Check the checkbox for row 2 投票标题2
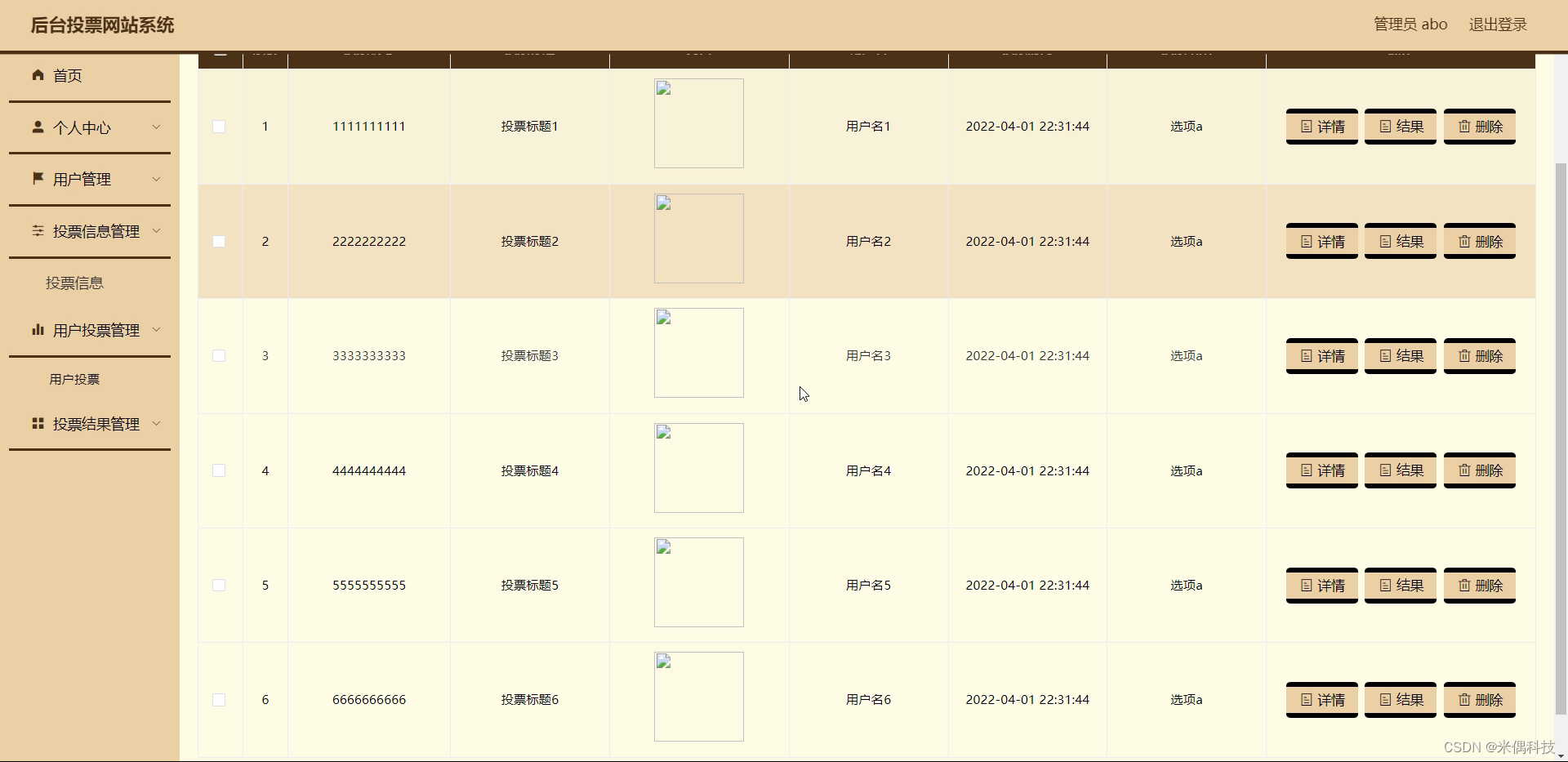The height and width of the screenshot is (762, 1568). coord(219,241)
